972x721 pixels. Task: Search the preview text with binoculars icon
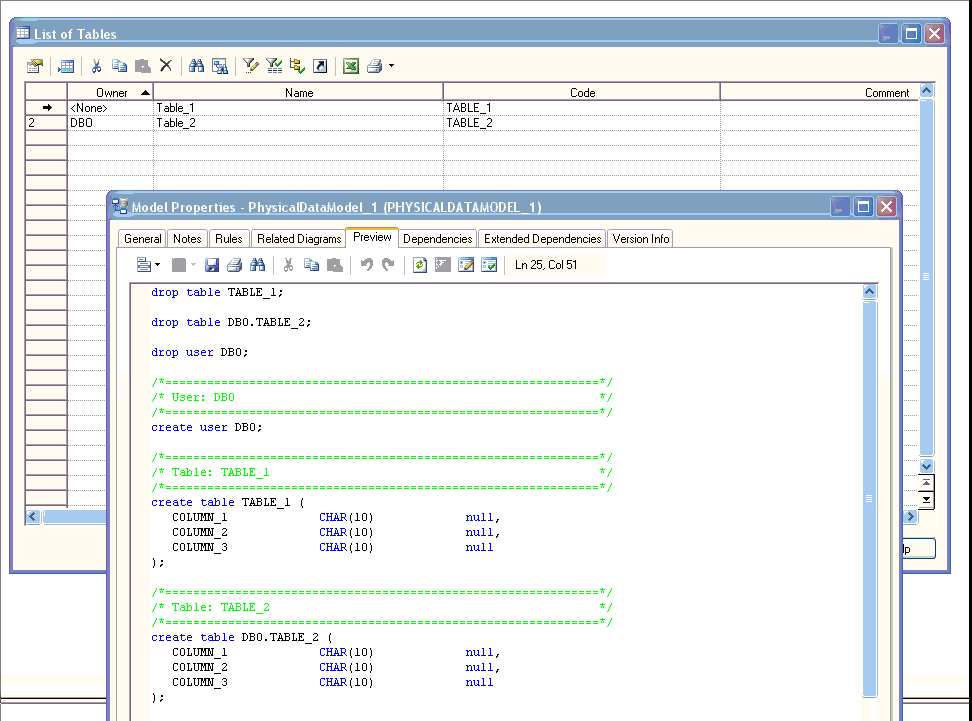click(259, 264)
